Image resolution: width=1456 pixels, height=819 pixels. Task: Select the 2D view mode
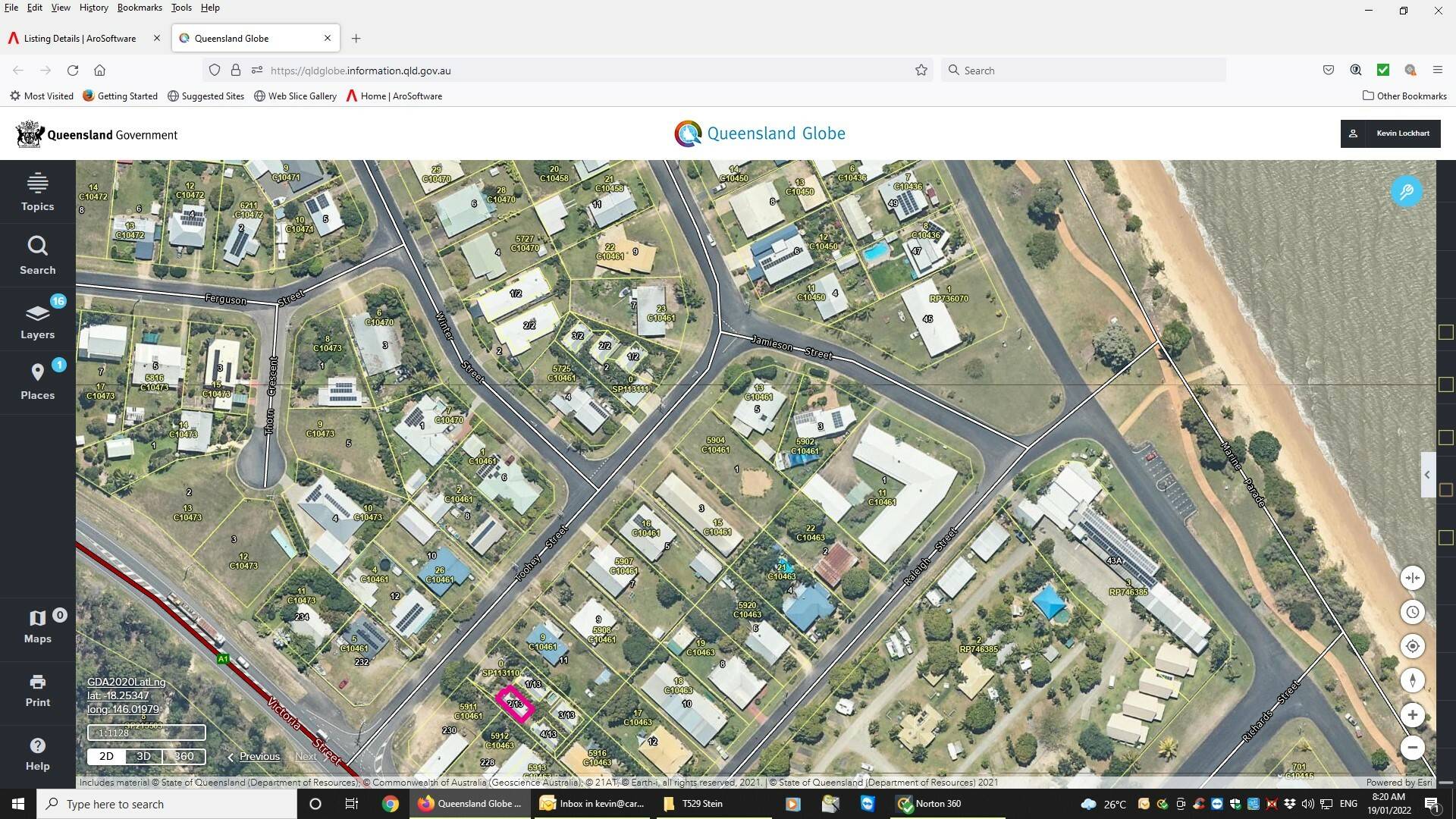coord(106,756)
